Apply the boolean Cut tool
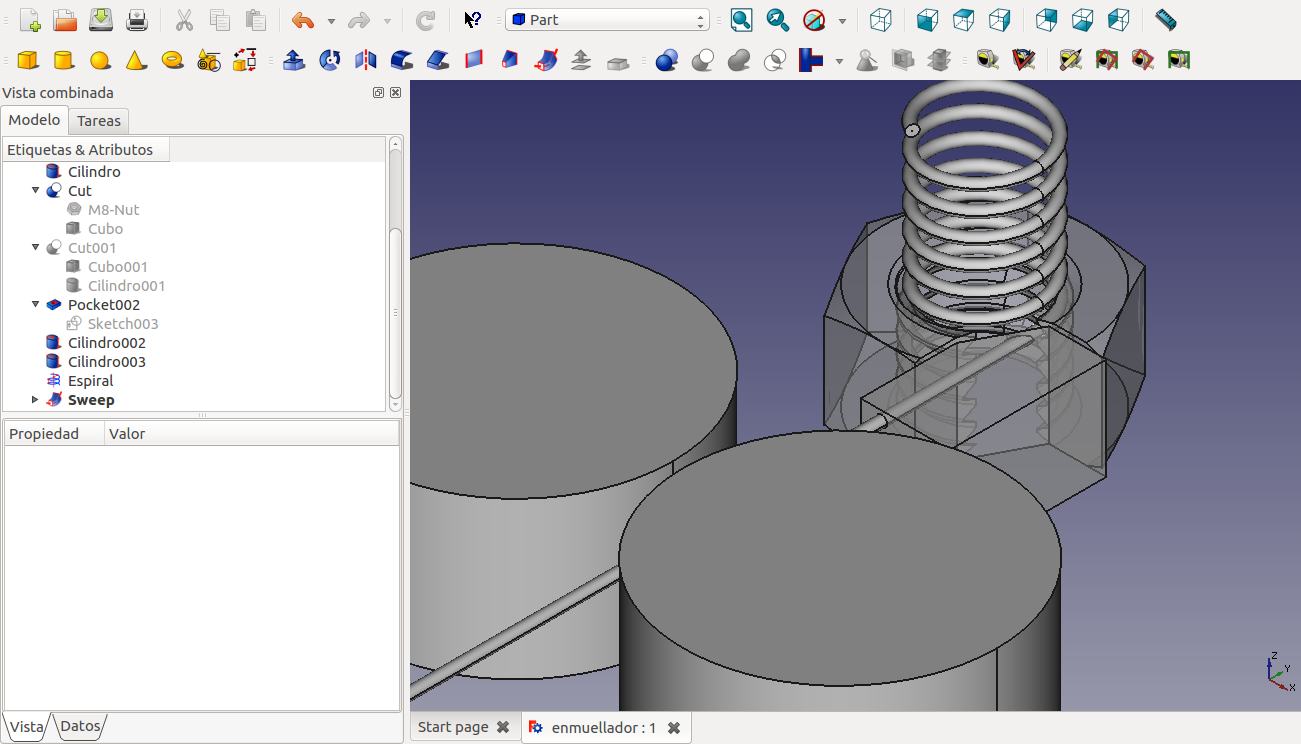 [703, 61]
